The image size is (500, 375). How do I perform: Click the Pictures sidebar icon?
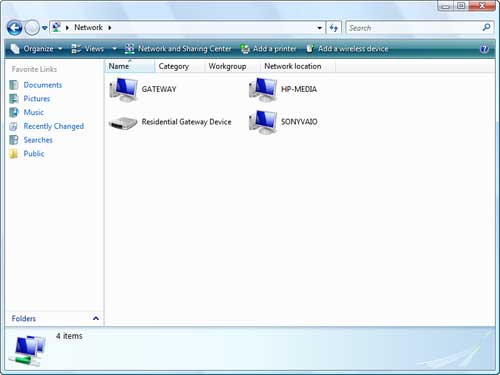pyautogui.click(x=14, y=99)
